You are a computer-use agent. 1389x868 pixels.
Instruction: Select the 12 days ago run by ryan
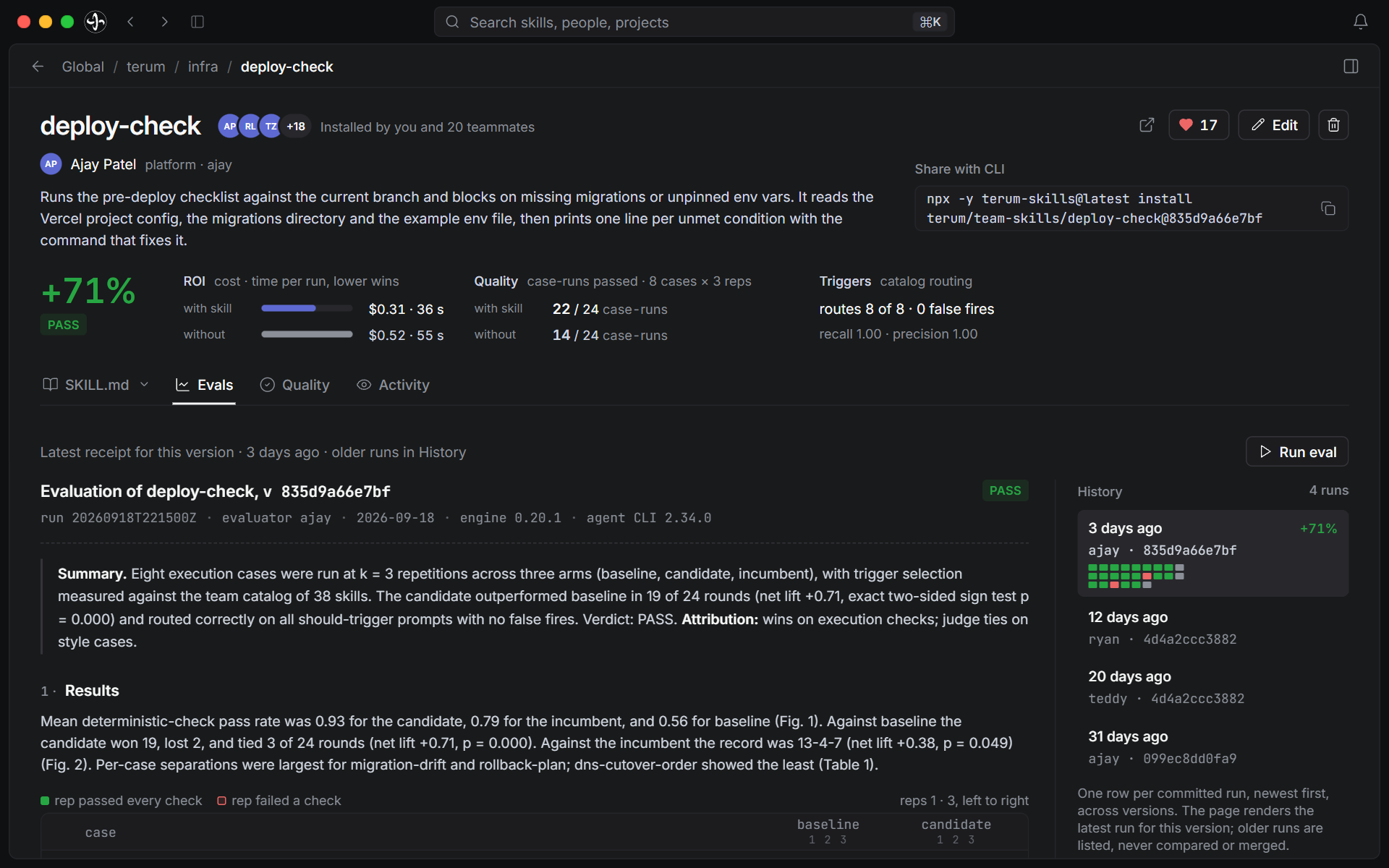(x=1213, y=628)
